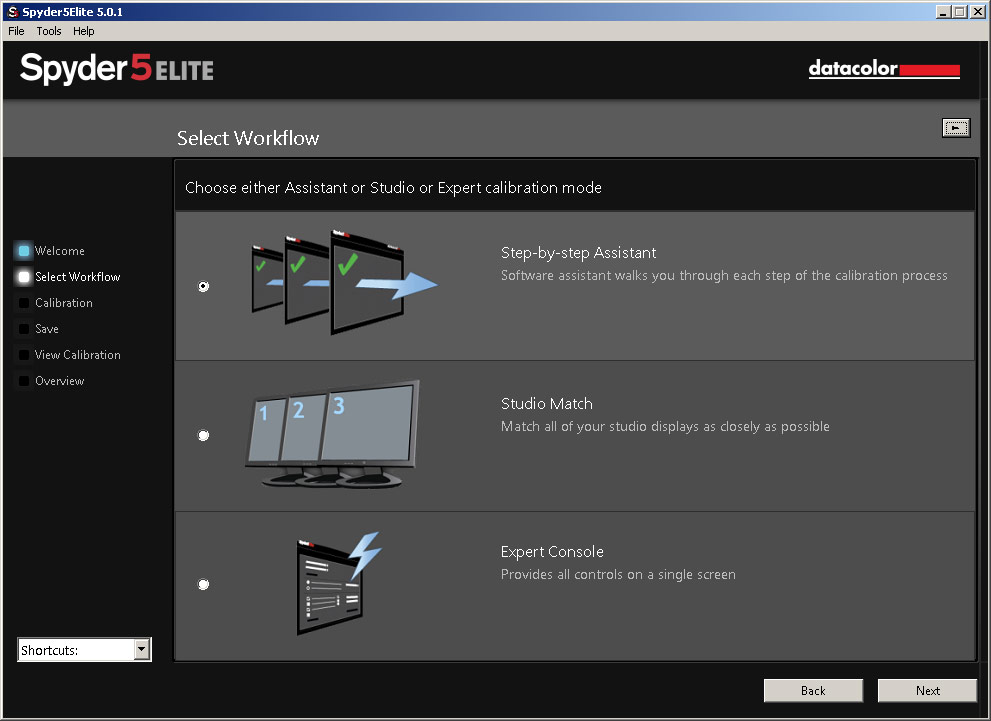
Task: Click the Select Workflow sidebar label
Action: [78, 277]
